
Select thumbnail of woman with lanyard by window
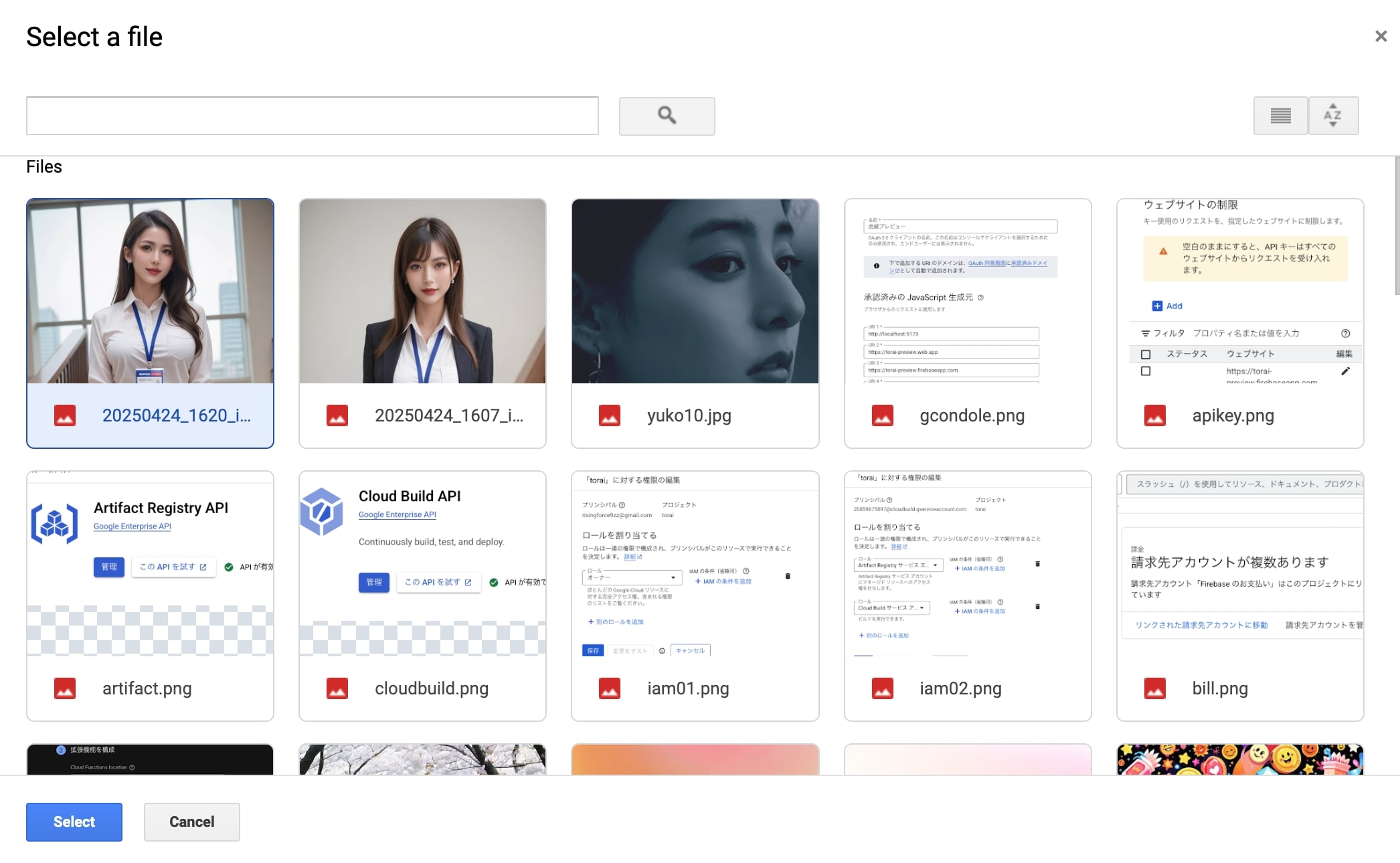(150, 291)
